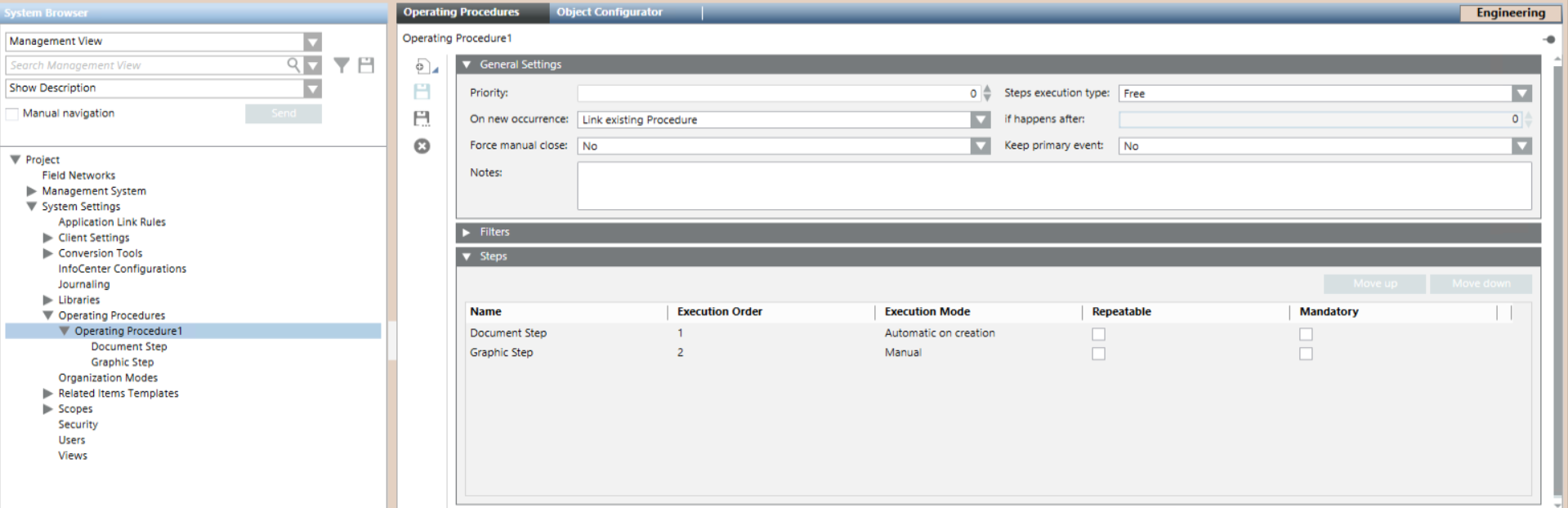
Task: Click the Save As icon below Save
Action: coord(422,118)
